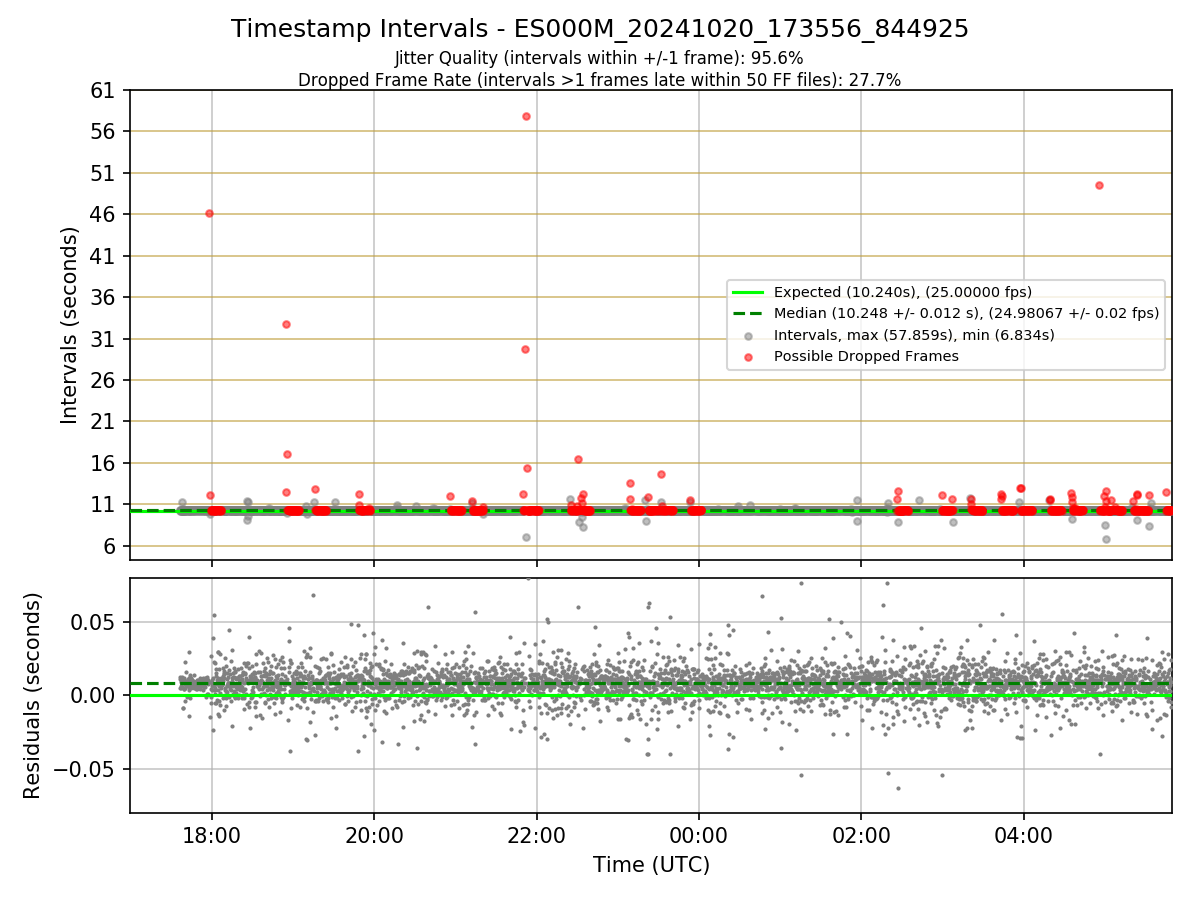Click the dashed dark-green median legend sample
1200x900 pixels.
click(x=748, y=313)
